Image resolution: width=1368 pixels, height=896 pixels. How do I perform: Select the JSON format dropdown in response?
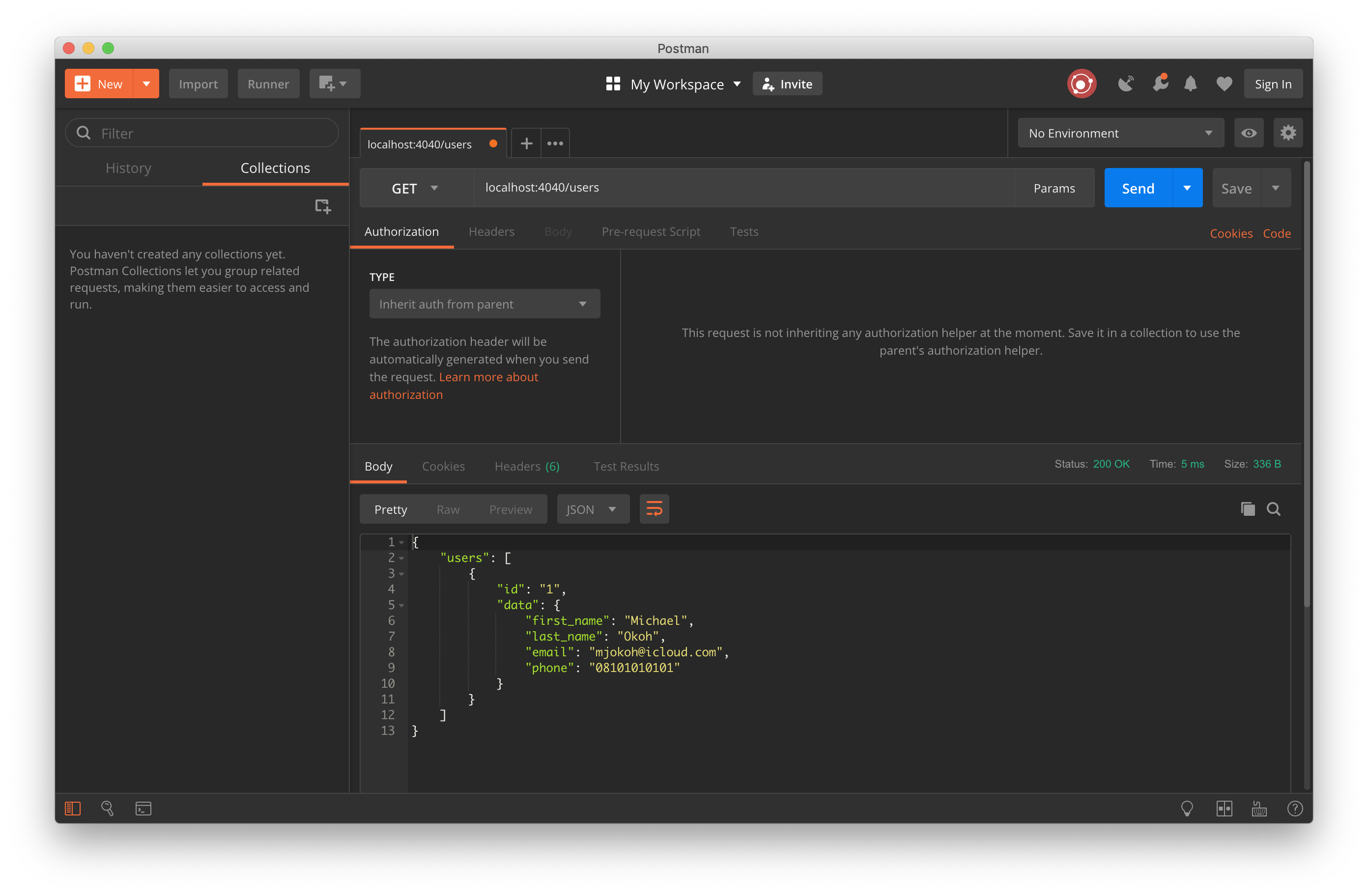591,509
